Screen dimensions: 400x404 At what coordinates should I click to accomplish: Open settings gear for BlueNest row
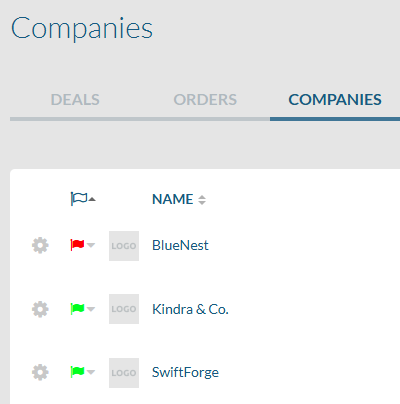point(40,246)
